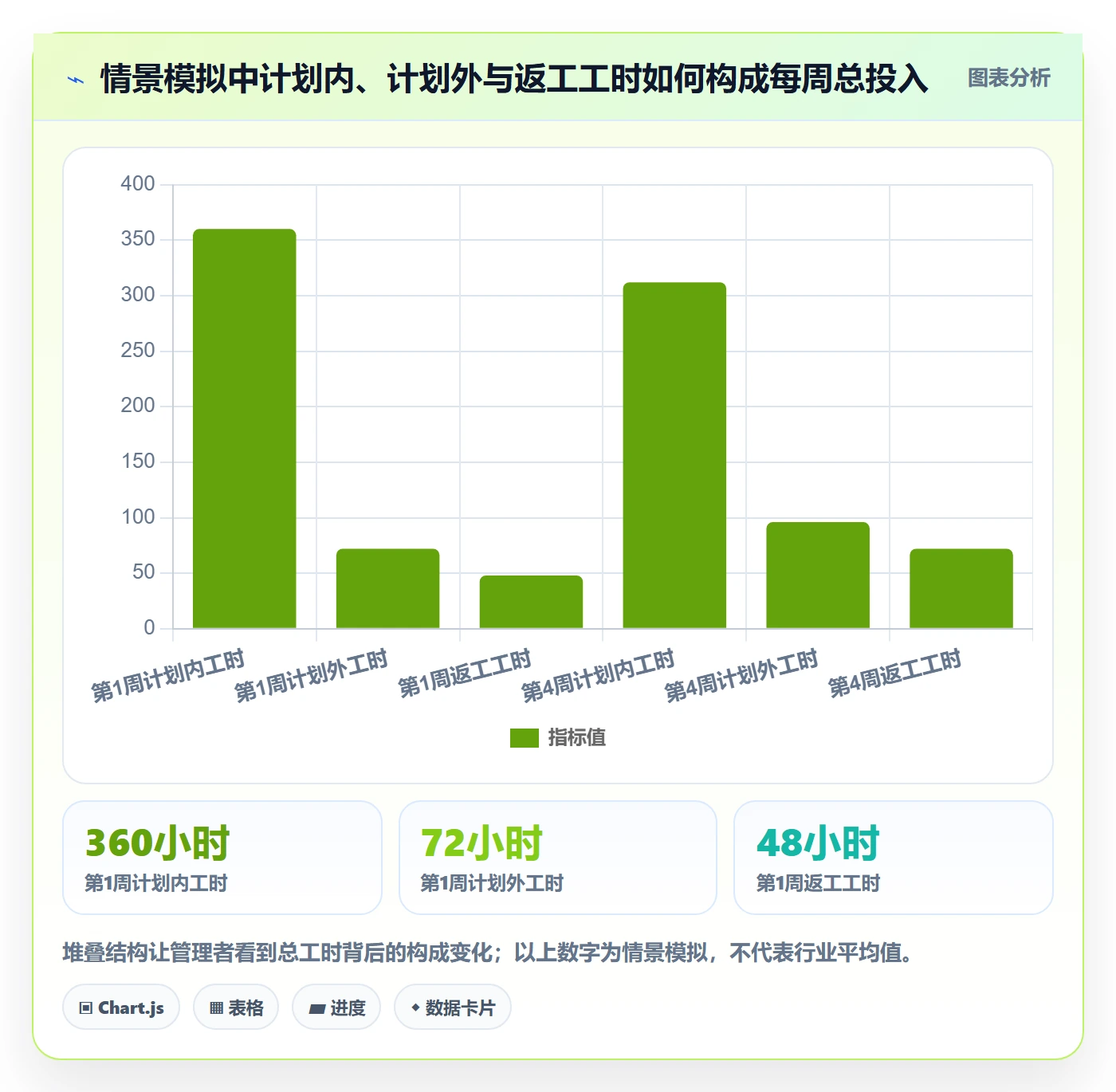
Task: Select the 表格 tag chip
Action: coord(236,1008)
